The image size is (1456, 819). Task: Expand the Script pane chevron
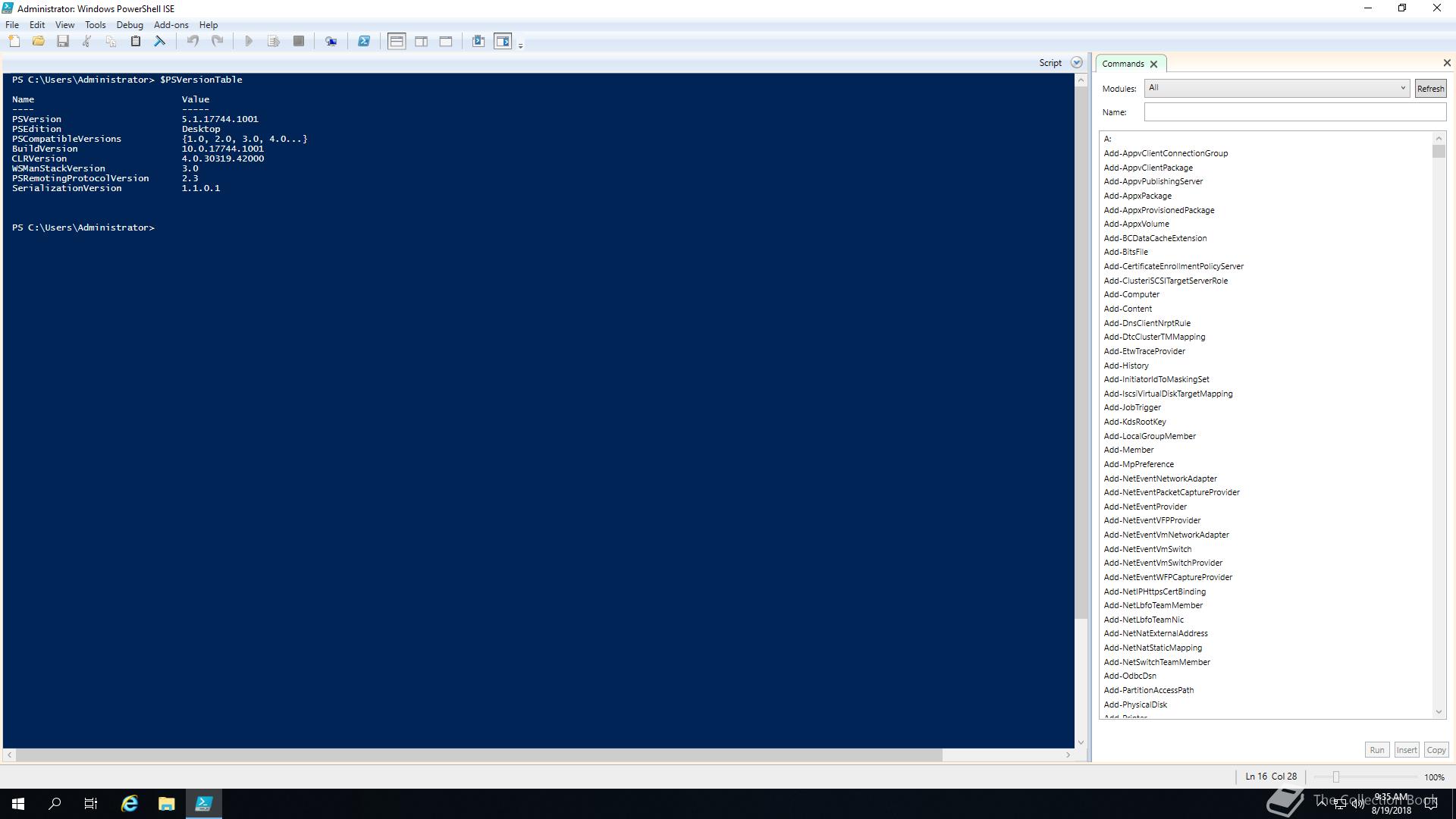point(1076,63)
